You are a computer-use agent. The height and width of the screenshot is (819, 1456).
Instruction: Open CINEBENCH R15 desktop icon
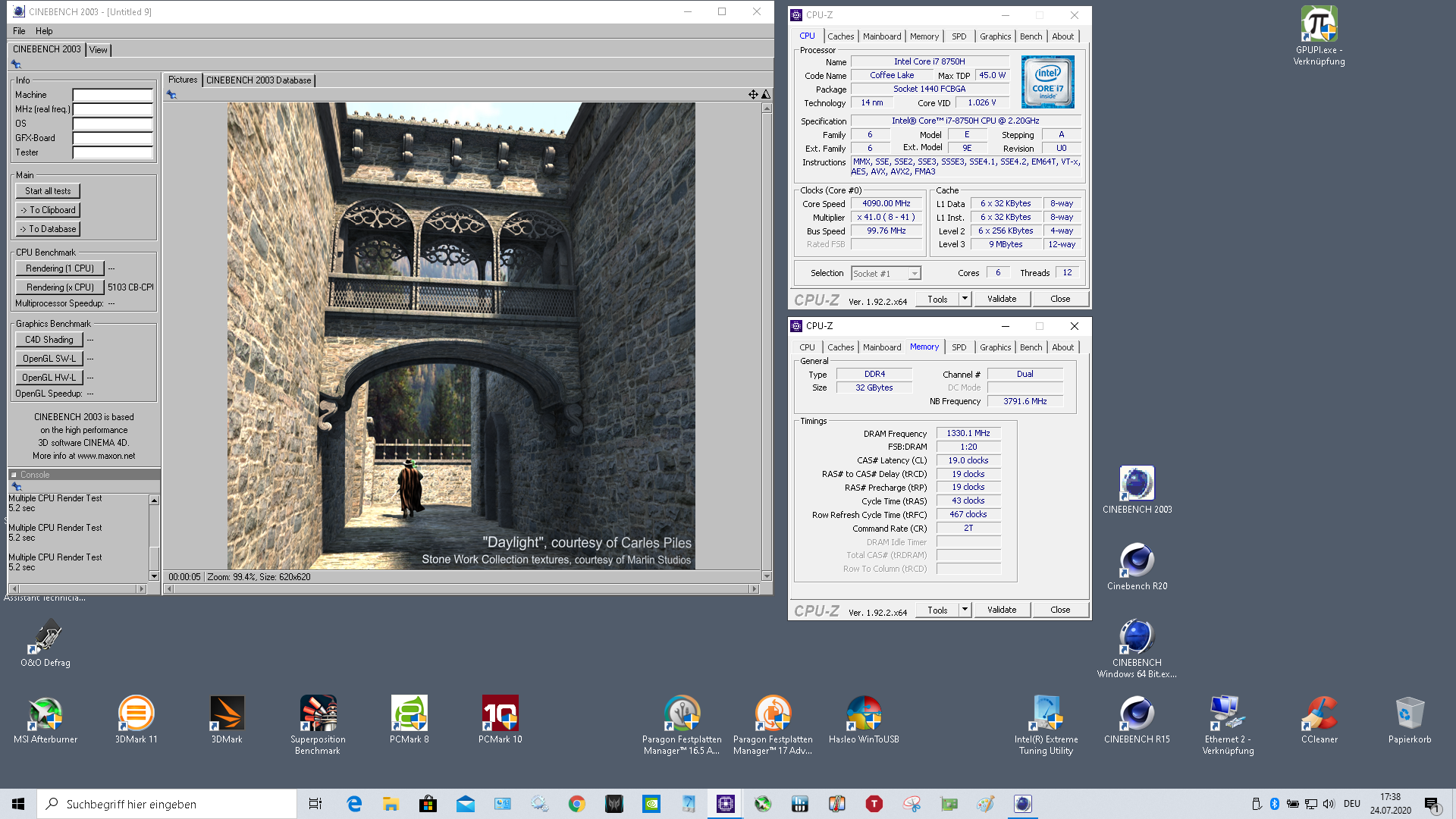tap(1137, 720)
